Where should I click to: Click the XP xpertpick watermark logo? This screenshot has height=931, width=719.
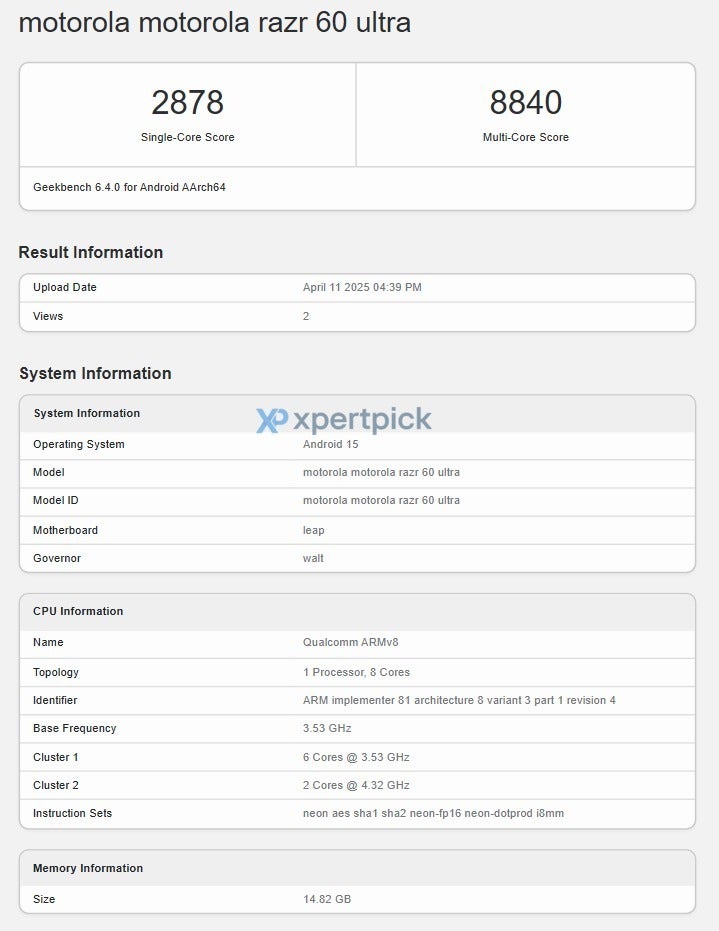coord(344,419)
